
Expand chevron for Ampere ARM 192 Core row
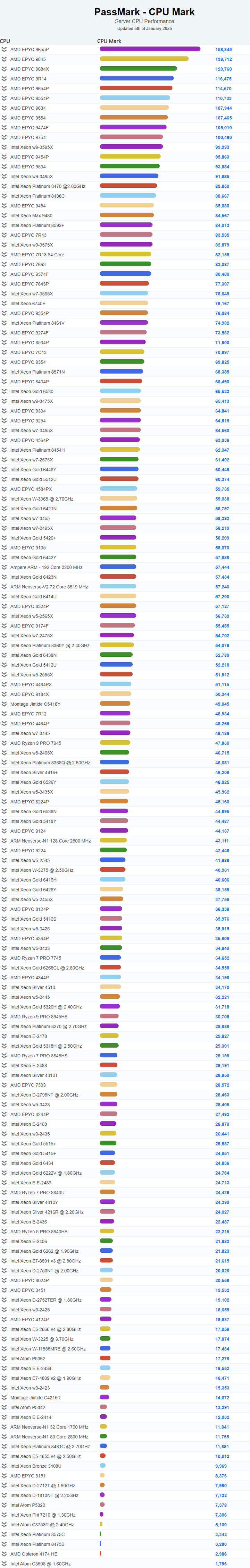pyautogui.click(x=4, y=567)
